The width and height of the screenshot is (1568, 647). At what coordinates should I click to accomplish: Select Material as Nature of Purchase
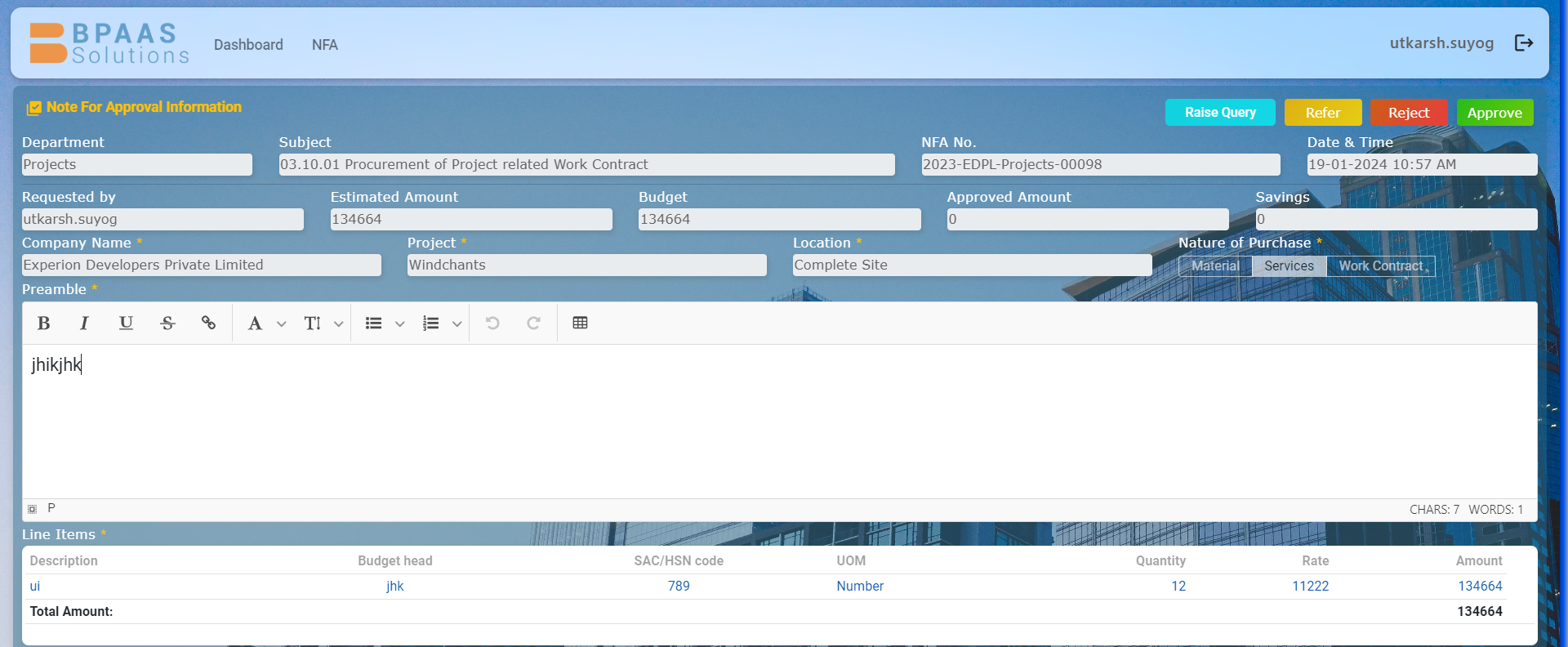1215,266
